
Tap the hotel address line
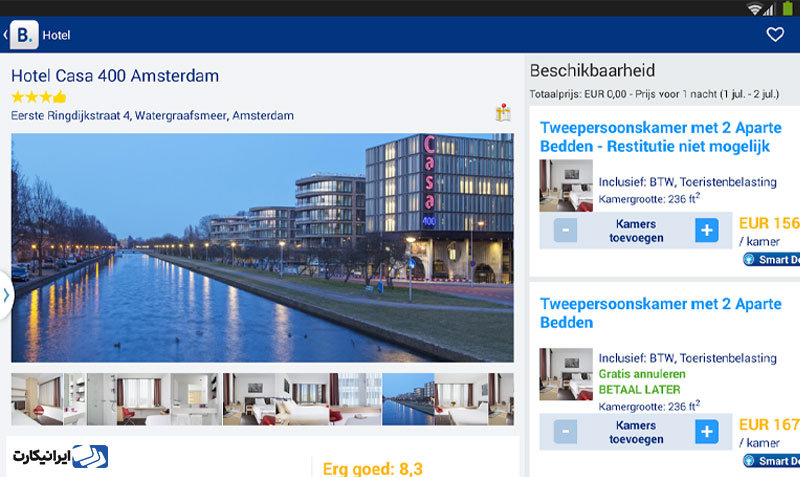(x=153, y=116)
